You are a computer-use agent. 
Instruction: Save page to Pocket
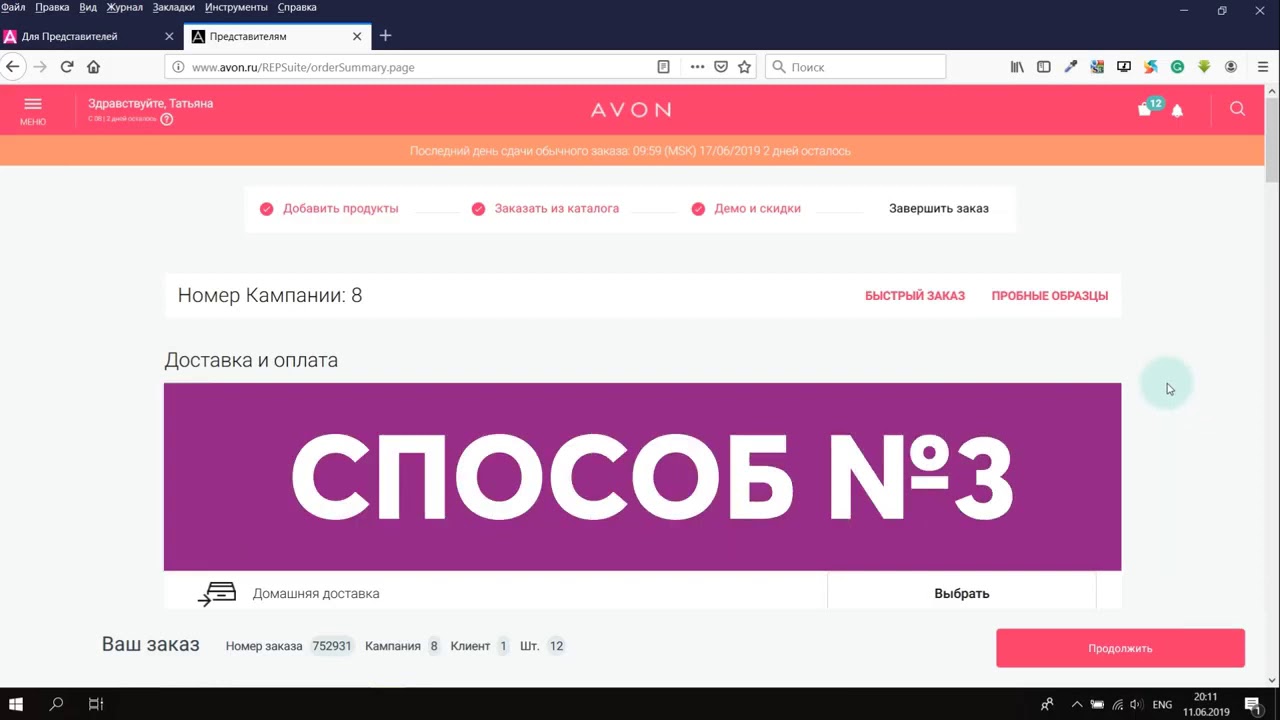click(x=721, y=67)
